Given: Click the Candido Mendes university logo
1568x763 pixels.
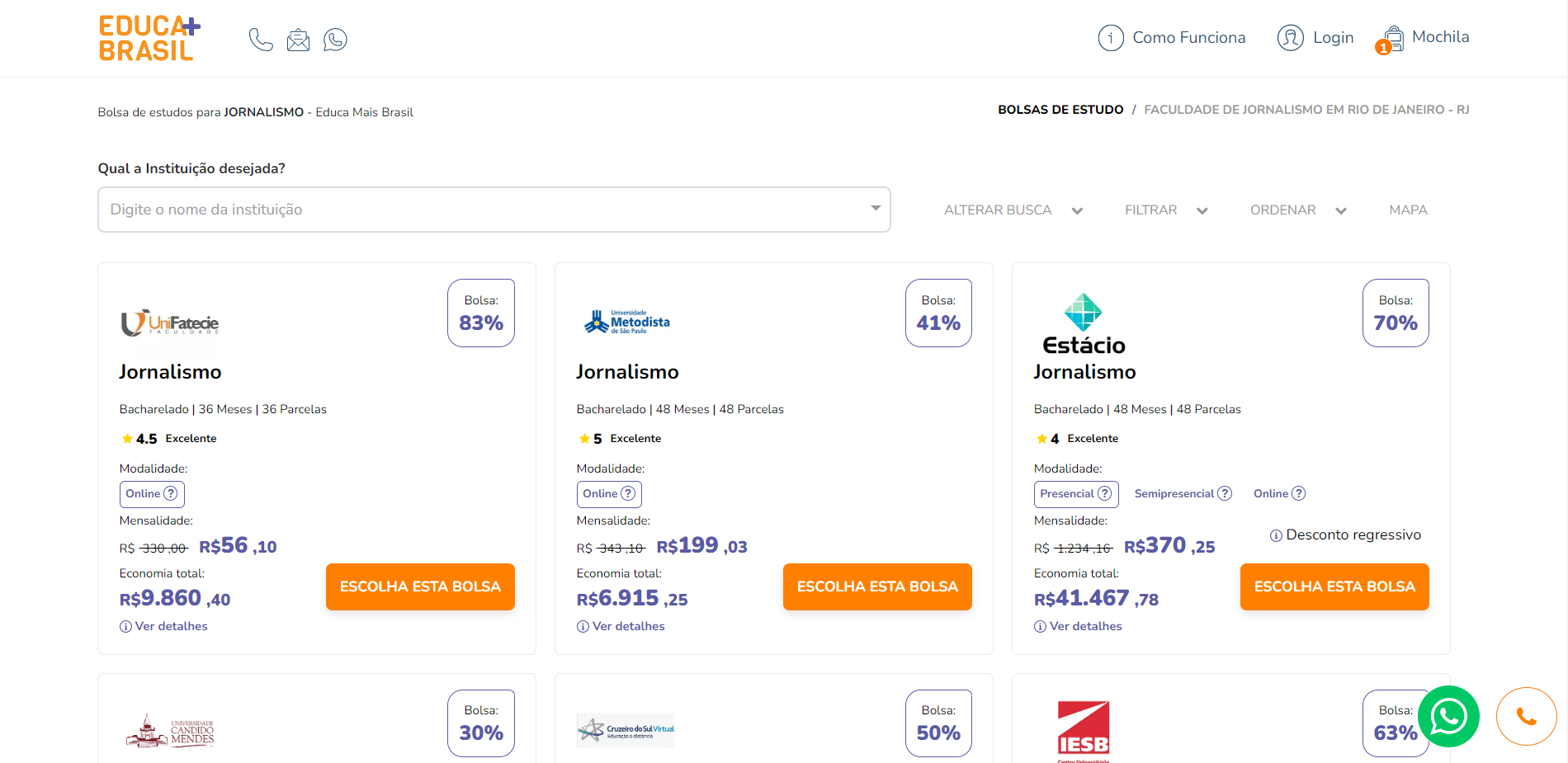Looking at the screenshot, I should (x=170, y=731).
